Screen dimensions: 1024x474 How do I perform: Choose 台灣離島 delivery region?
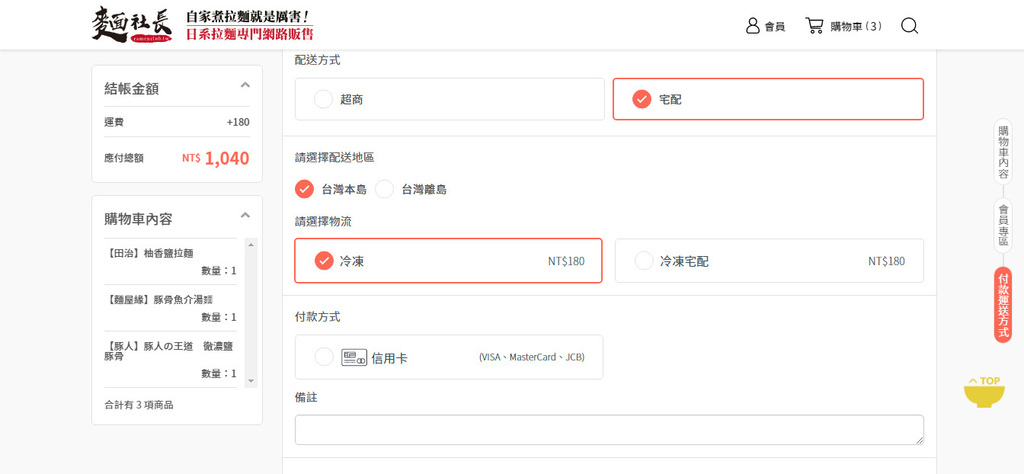pos(385,189)
